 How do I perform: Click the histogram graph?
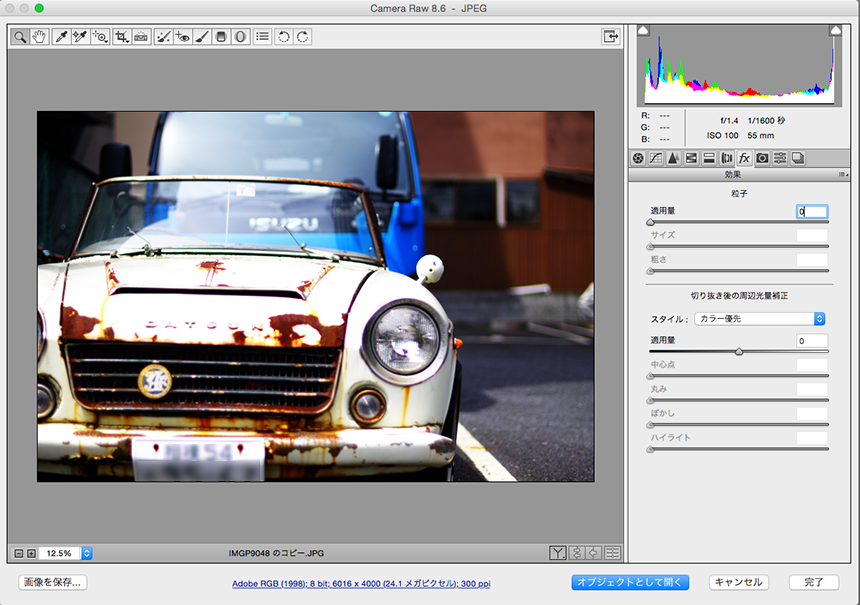pyautogui.click(x=739, y=66)
